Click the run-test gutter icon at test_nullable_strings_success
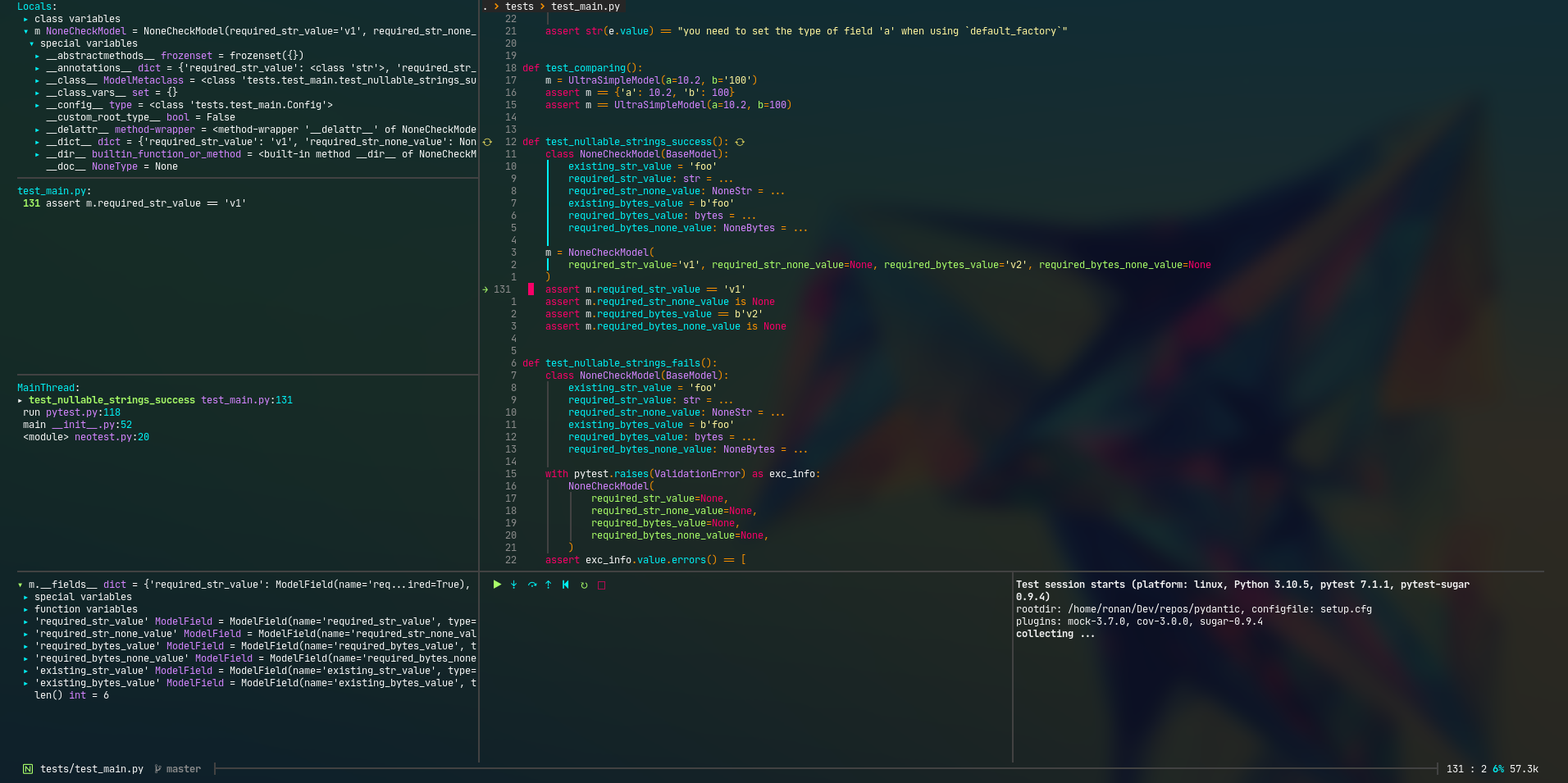The width and height of the screenshot is (1568, 783). [486, 142]
